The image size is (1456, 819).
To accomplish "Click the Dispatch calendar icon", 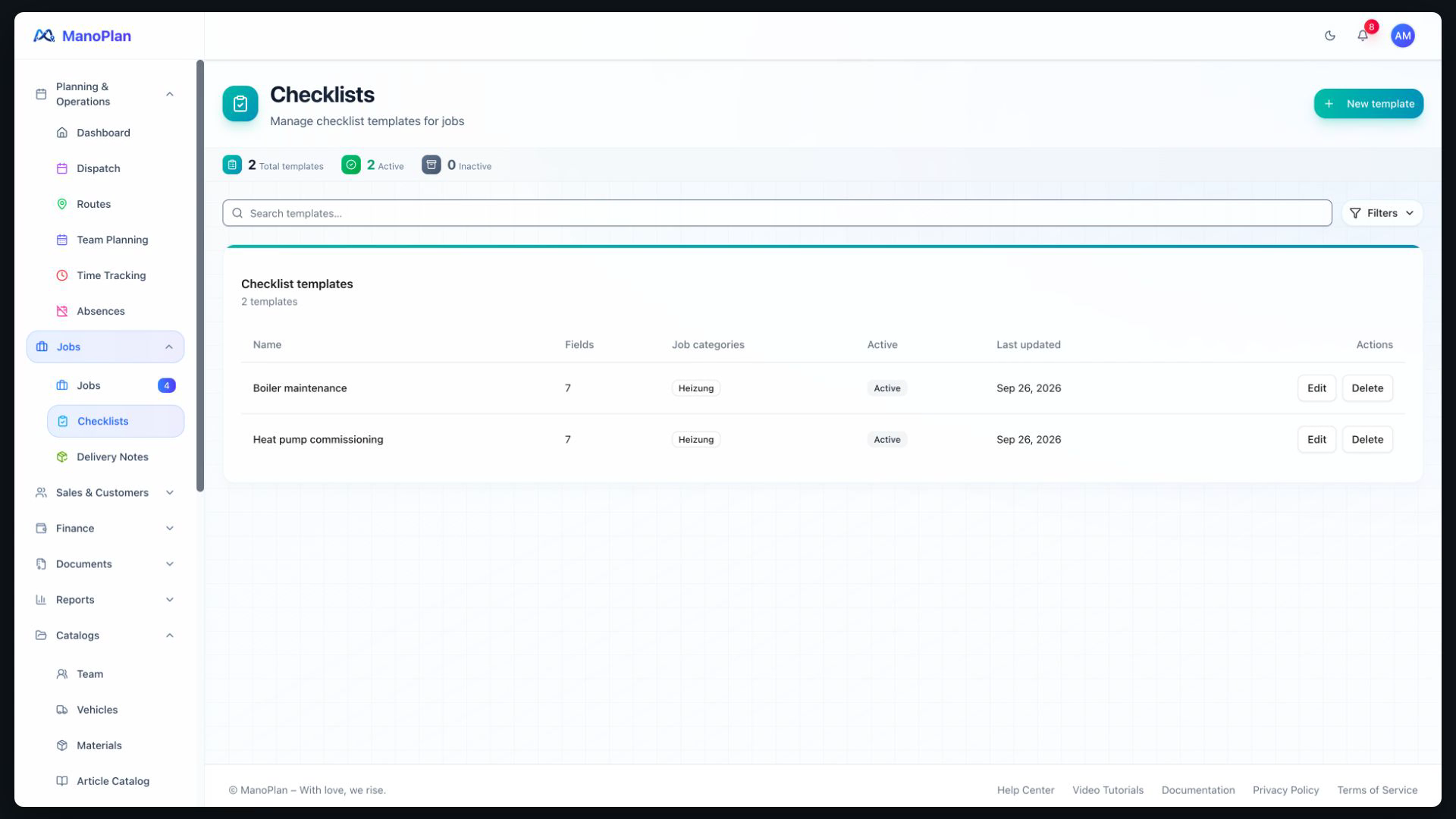I will click(x=62, y=168).
